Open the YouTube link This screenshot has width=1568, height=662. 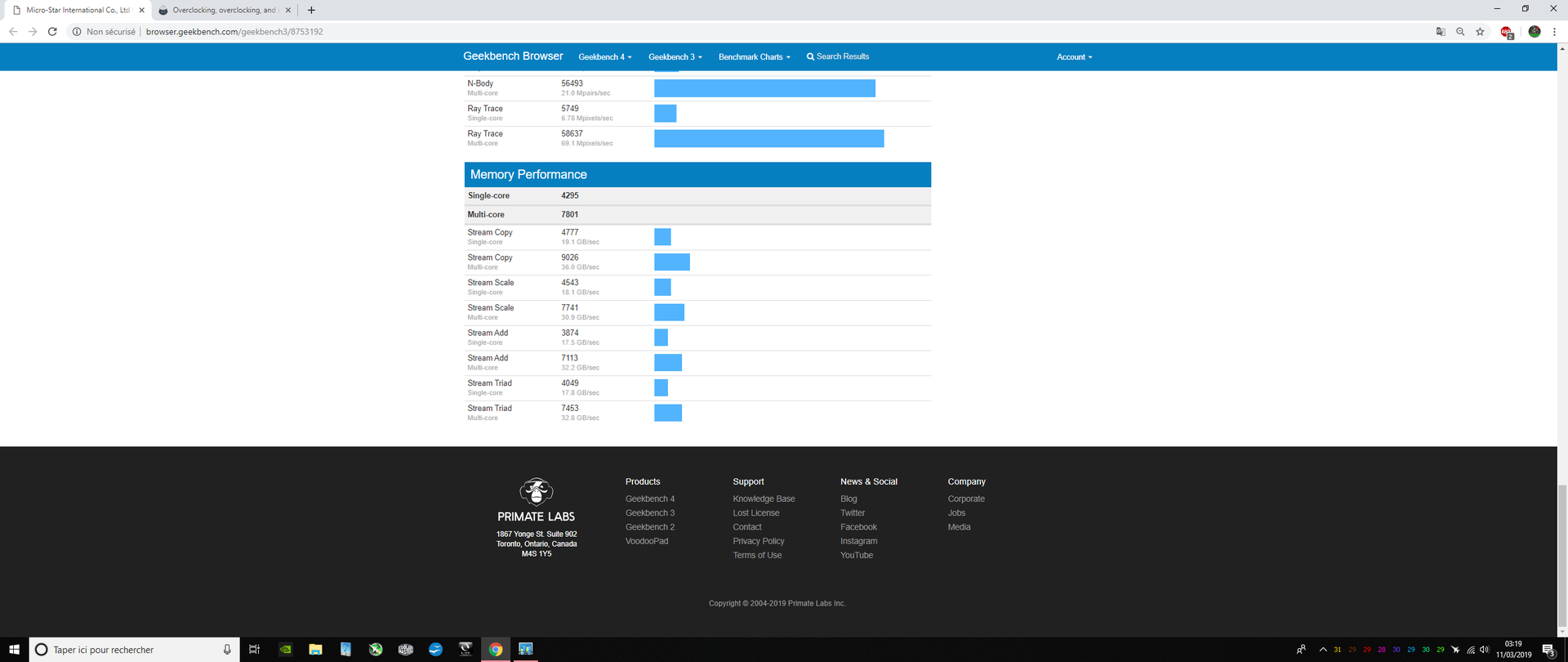click(857, 555)
